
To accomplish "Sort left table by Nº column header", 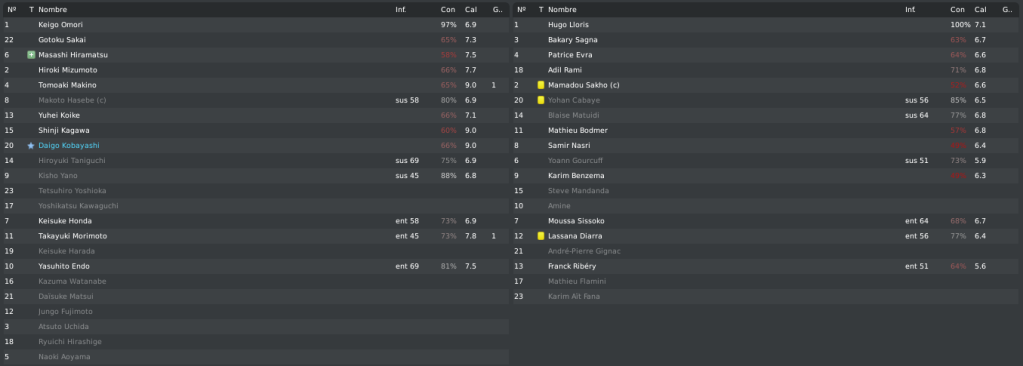I will 11,10.
